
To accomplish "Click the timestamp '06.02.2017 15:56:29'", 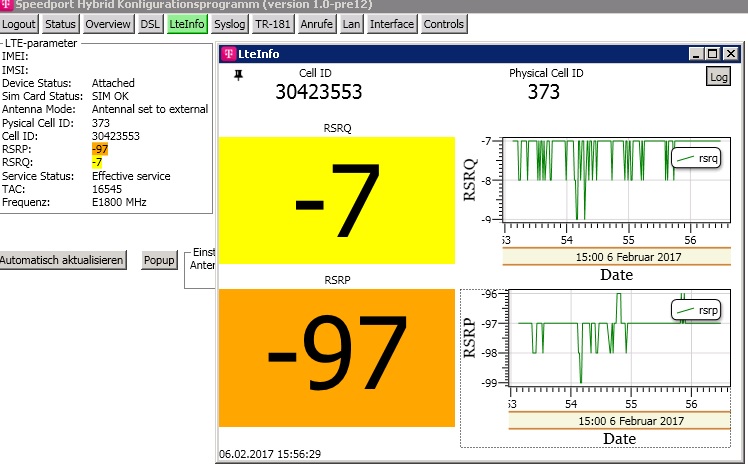I will [270, 454].
